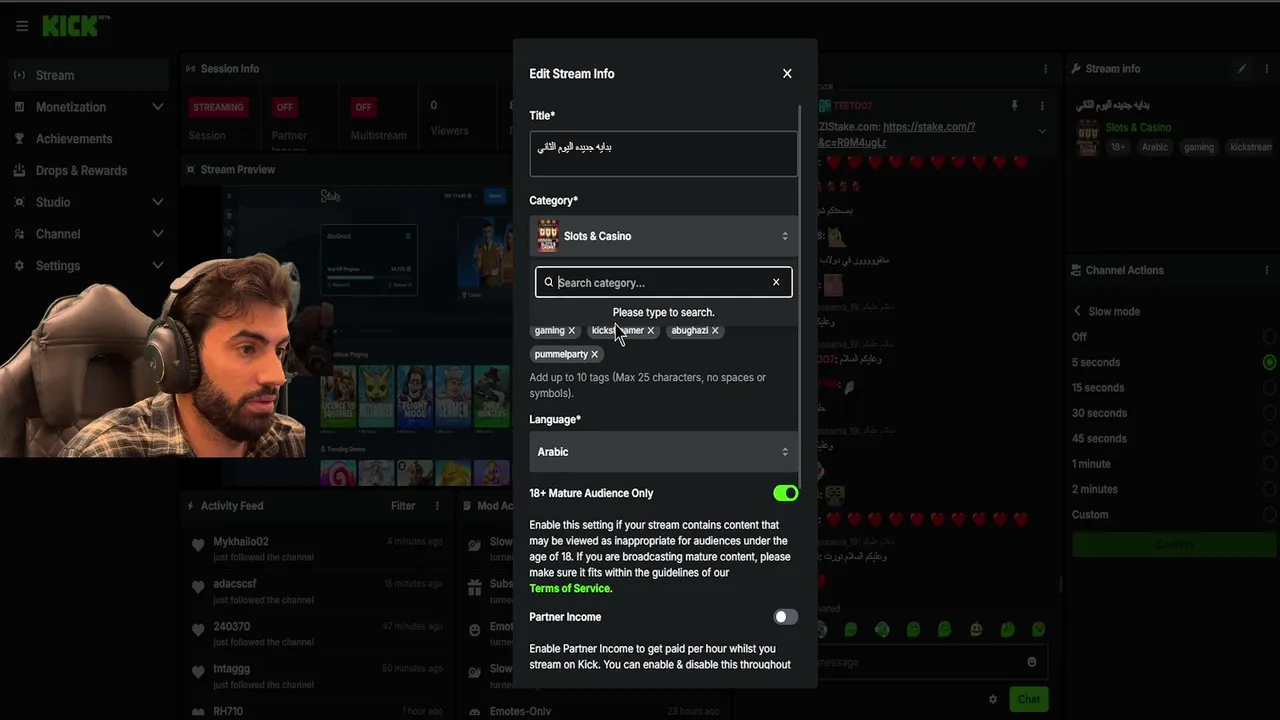The width and height of the screenshot is (1280, 720).
Task: Select 1 minute slow mode option
Action: point(1269,464)
